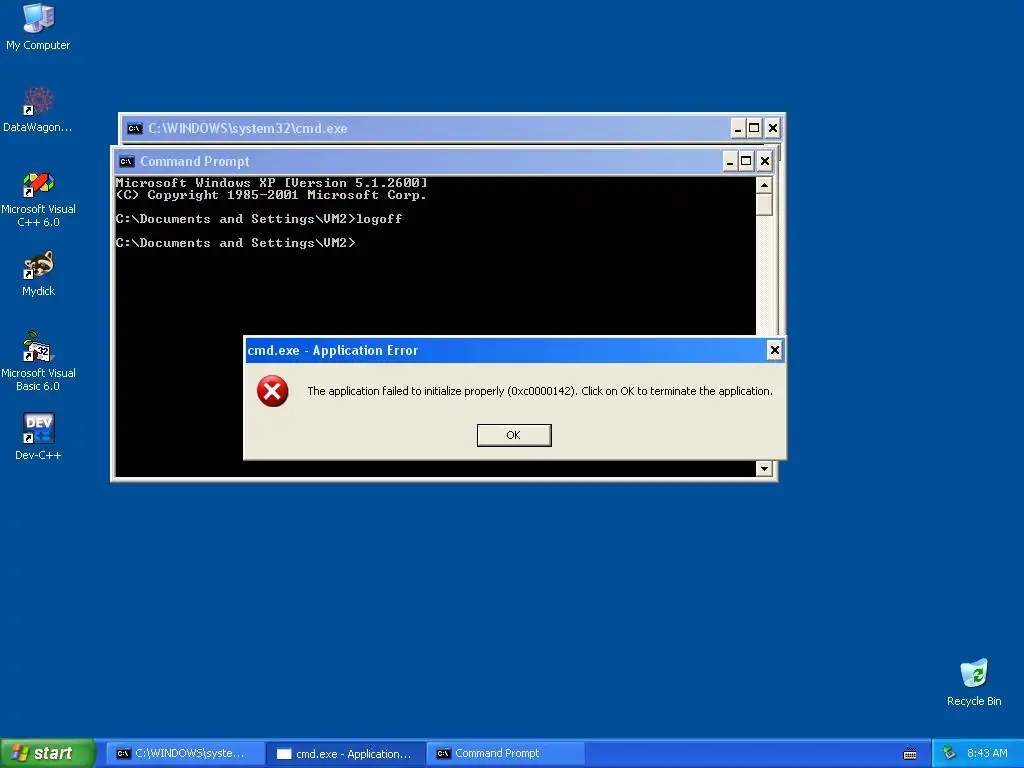The width and height of the screenshot is (1024, 768).
Task: Maximize the Command Prompt window
Action: point(746,161)
